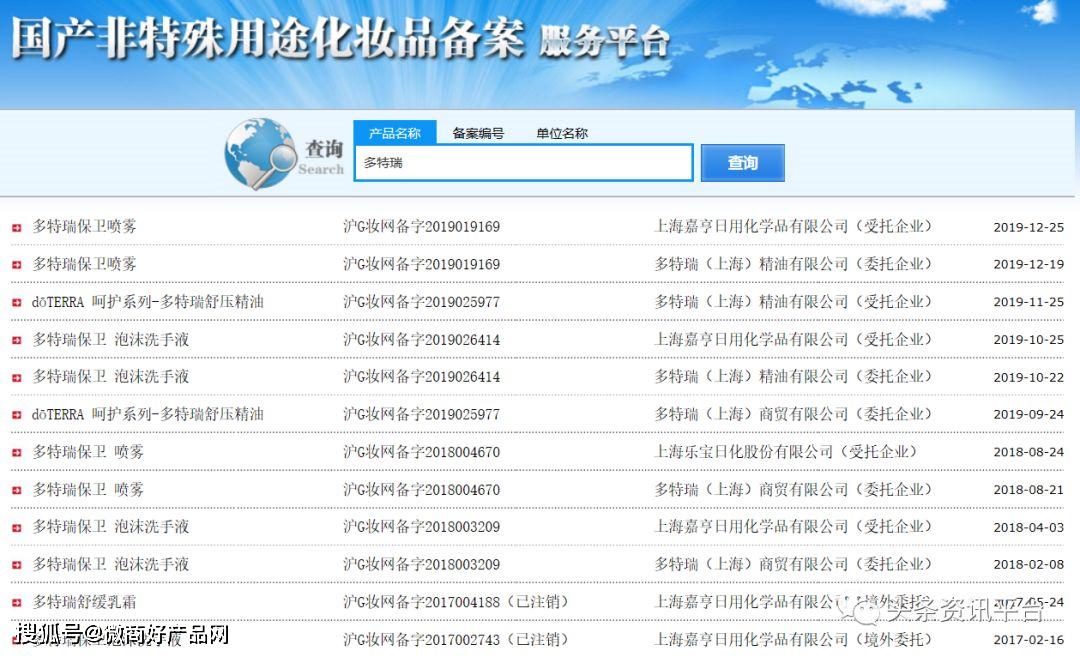Select the 产品名称 search tab
The width and height of the screenshot is (1080, 657).
395,133
